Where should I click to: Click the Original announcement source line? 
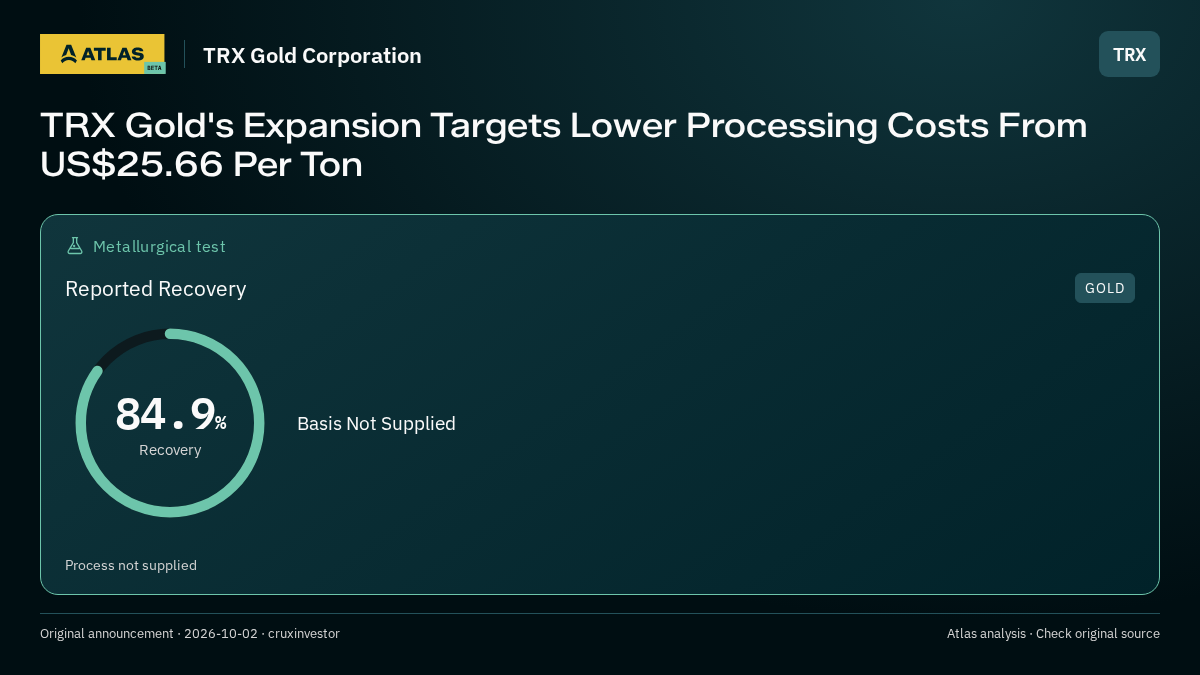(x=190, y=633)
